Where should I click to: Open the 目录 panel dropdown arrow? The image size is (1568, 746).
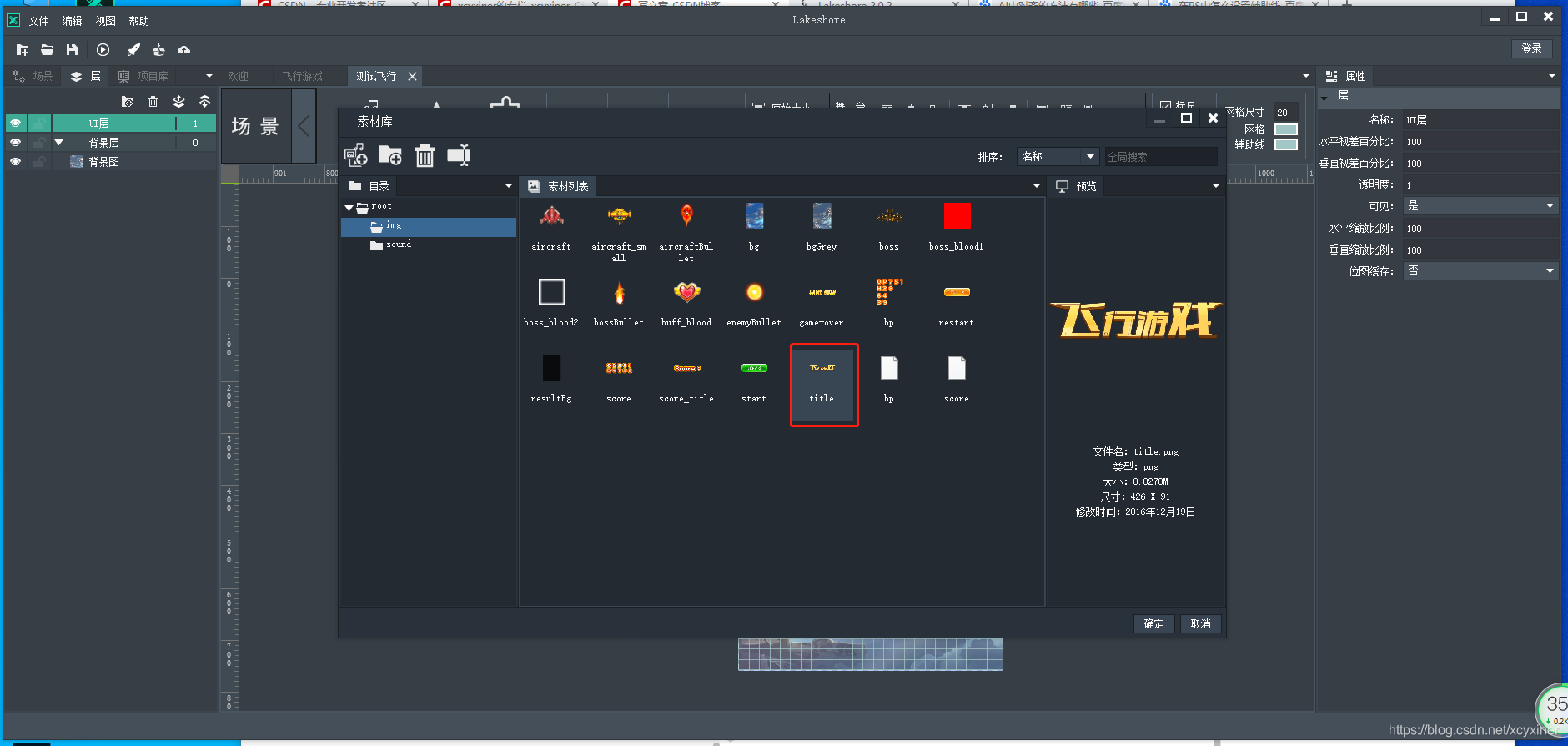coord(508,186)
